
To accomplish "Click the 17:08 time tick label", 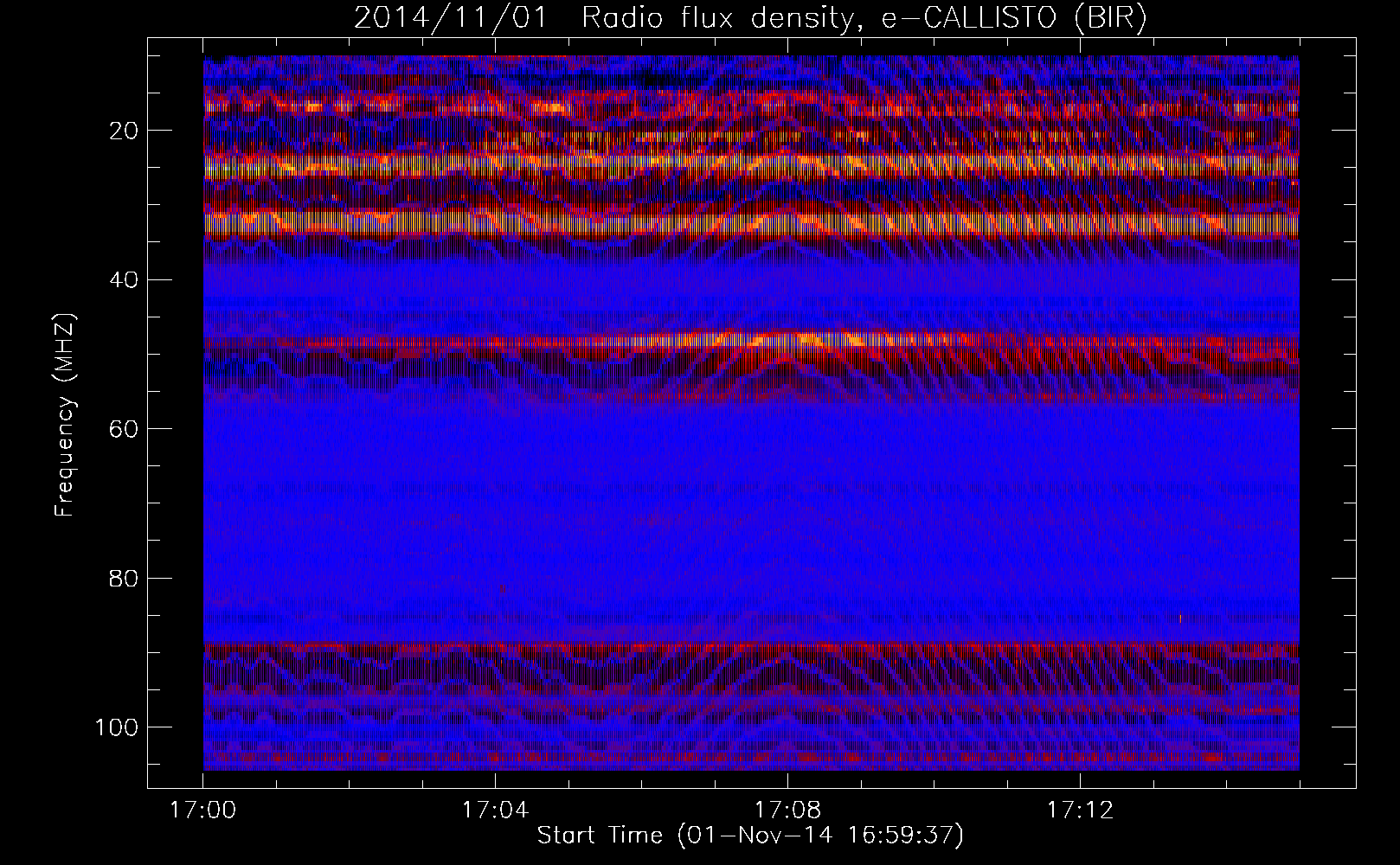I will coord(788,811).
